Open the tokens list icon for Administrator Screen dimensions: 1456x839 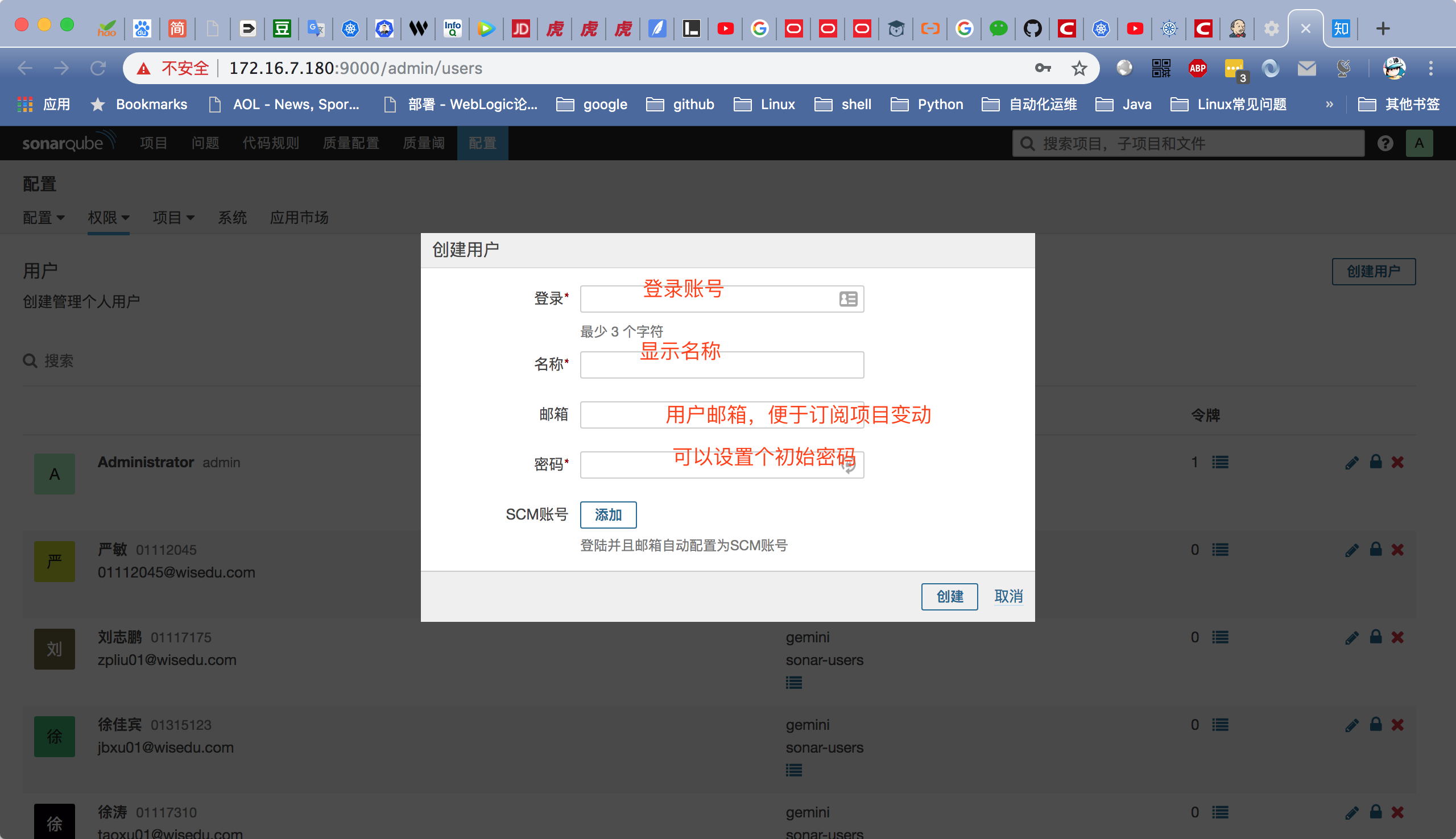1219,462
